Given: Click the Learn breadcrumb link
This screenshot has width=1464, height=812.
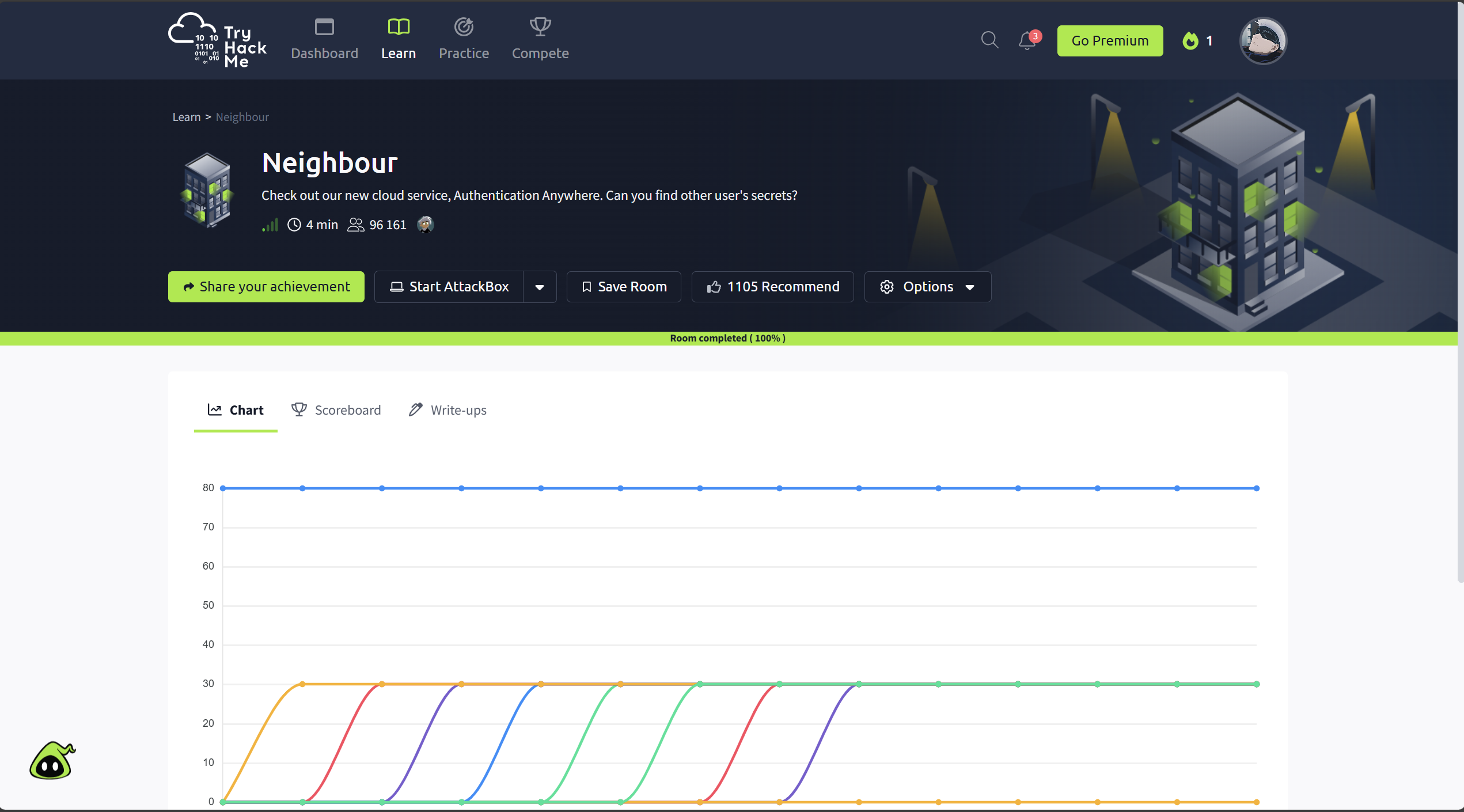Looking at the screenshot, I should (x=187, y=117).
